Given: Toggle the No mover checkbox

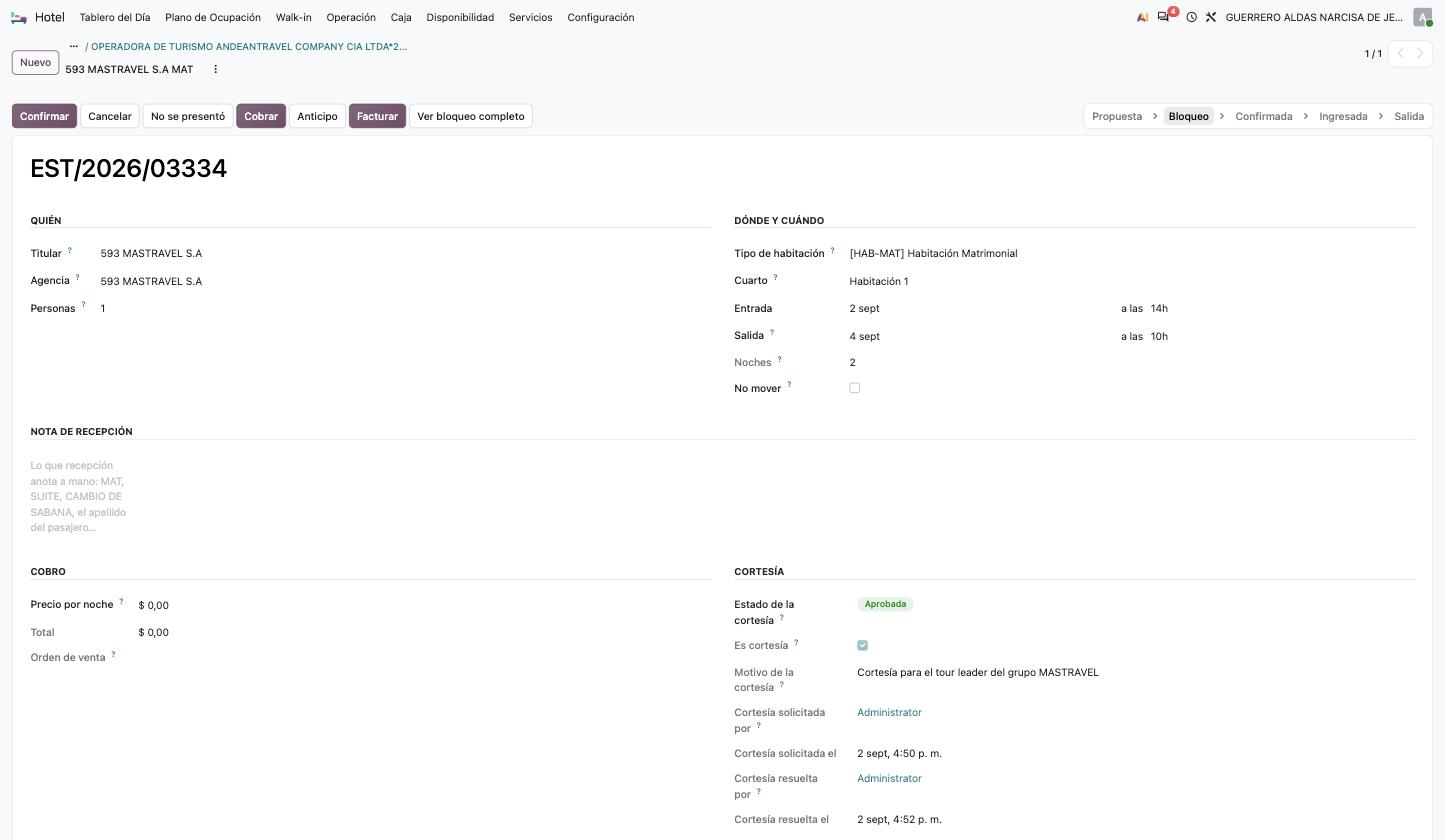Looking at the screenshot, I should [x=855, y=388].
